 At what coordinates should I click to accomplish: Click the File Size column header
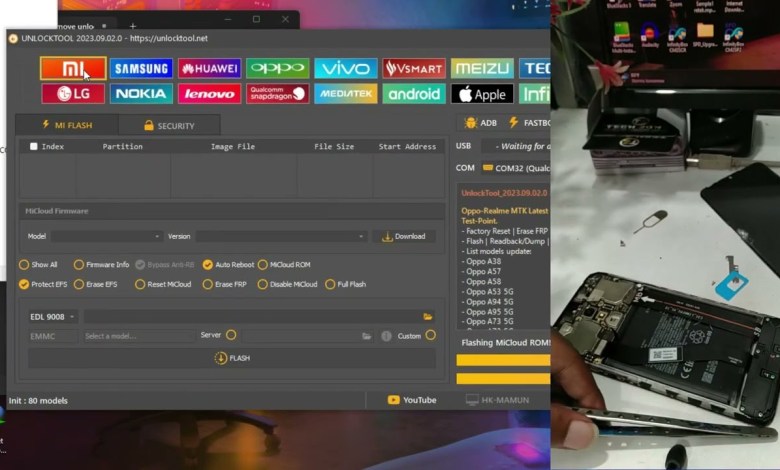pyautogui.click(x=334, y=146)
